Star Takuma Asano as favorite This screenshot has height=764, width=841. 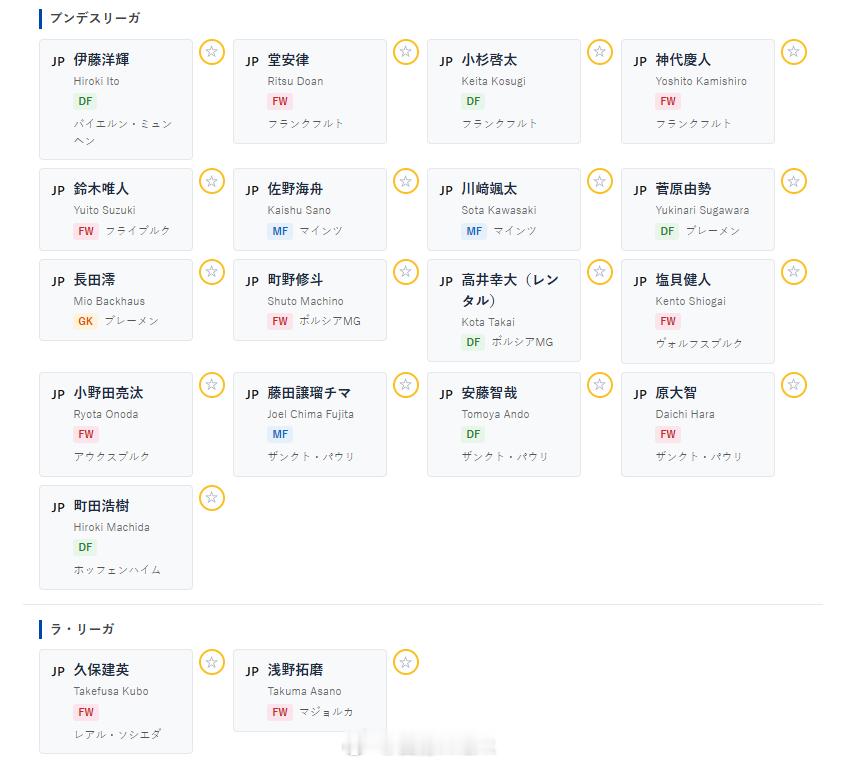click(x=406, y=663)
